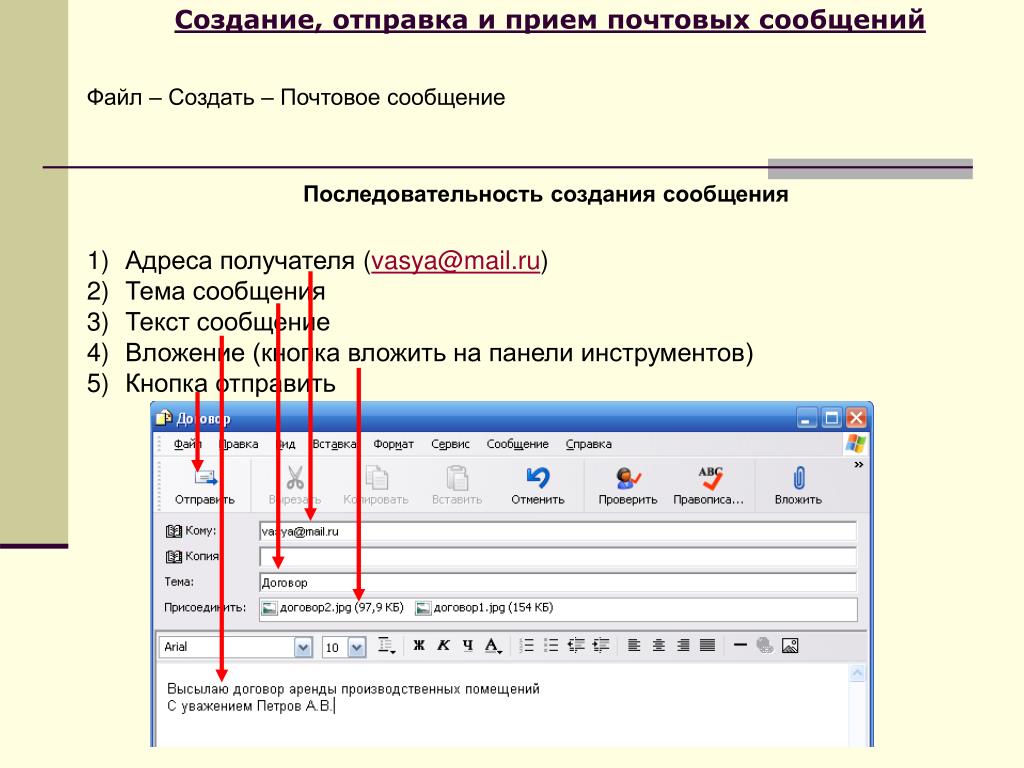1024x768 pixels.
Task: Minimize the Договор window
Action: (x=807, y=418)
